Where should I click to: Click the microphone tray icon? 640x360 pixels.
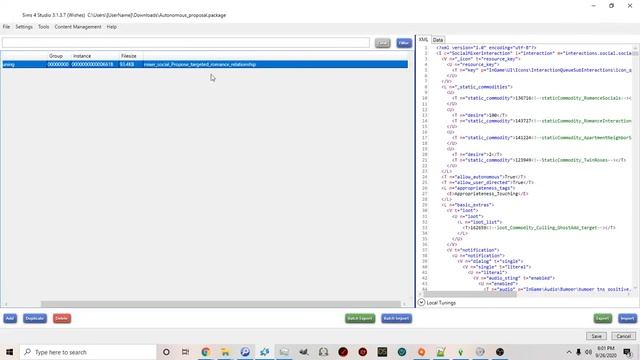coord(578,352)
